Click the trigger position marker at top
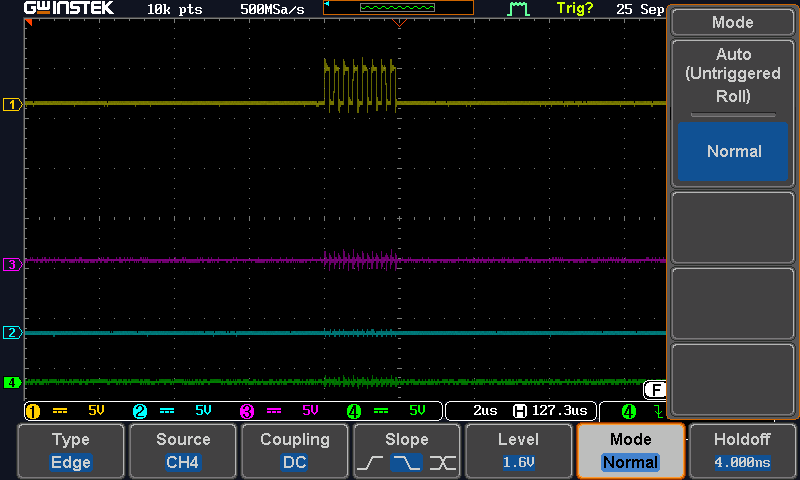The width and height of the screenshot is (800, 480). (x=399, y=22)
